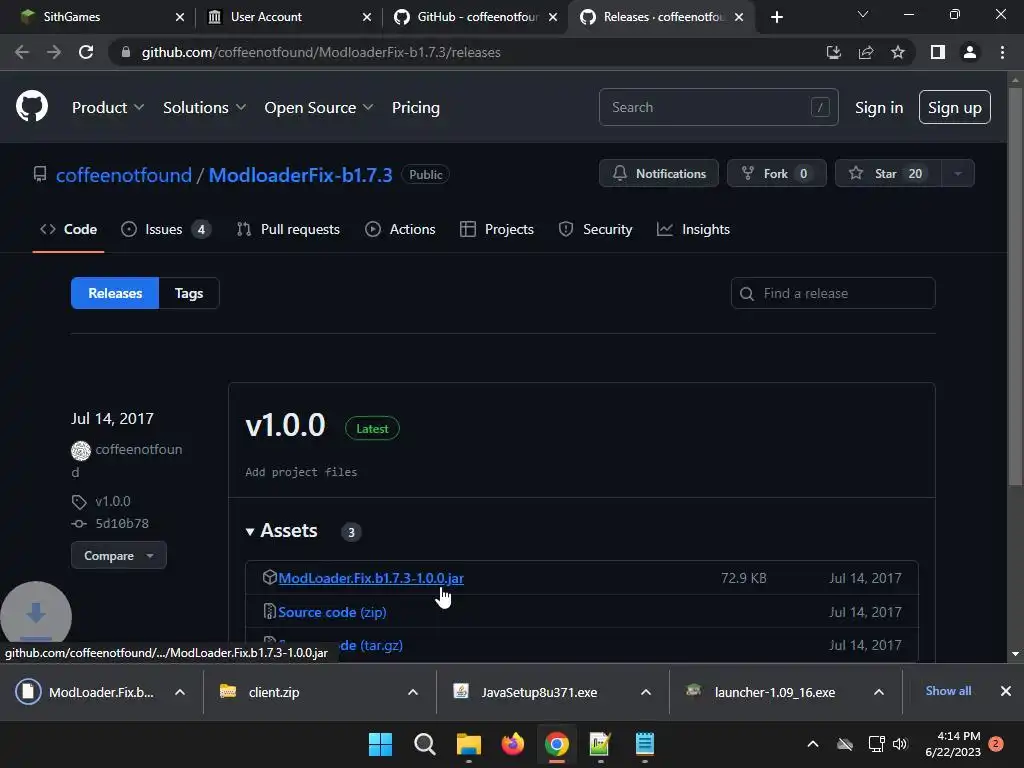Click the Chrome taskbar icon
The image size is (1024, 768).
coord(556,744)
